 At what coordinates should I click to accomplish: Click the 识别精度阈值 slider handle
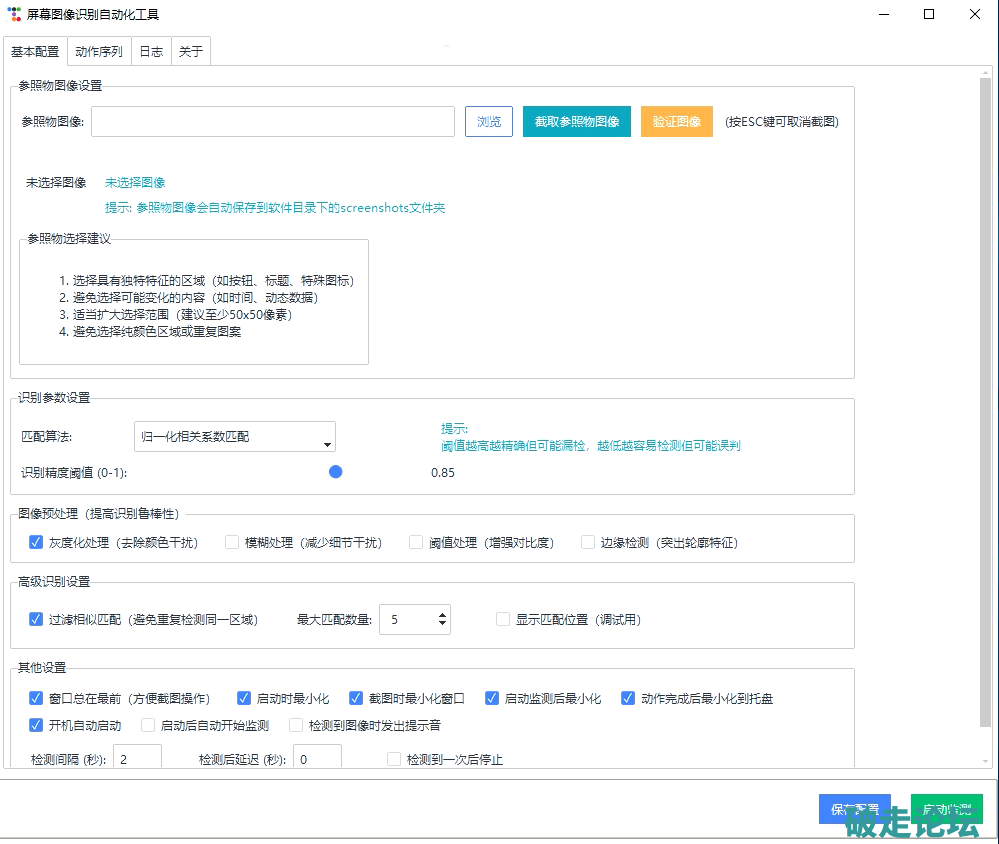tap(336, 472)
